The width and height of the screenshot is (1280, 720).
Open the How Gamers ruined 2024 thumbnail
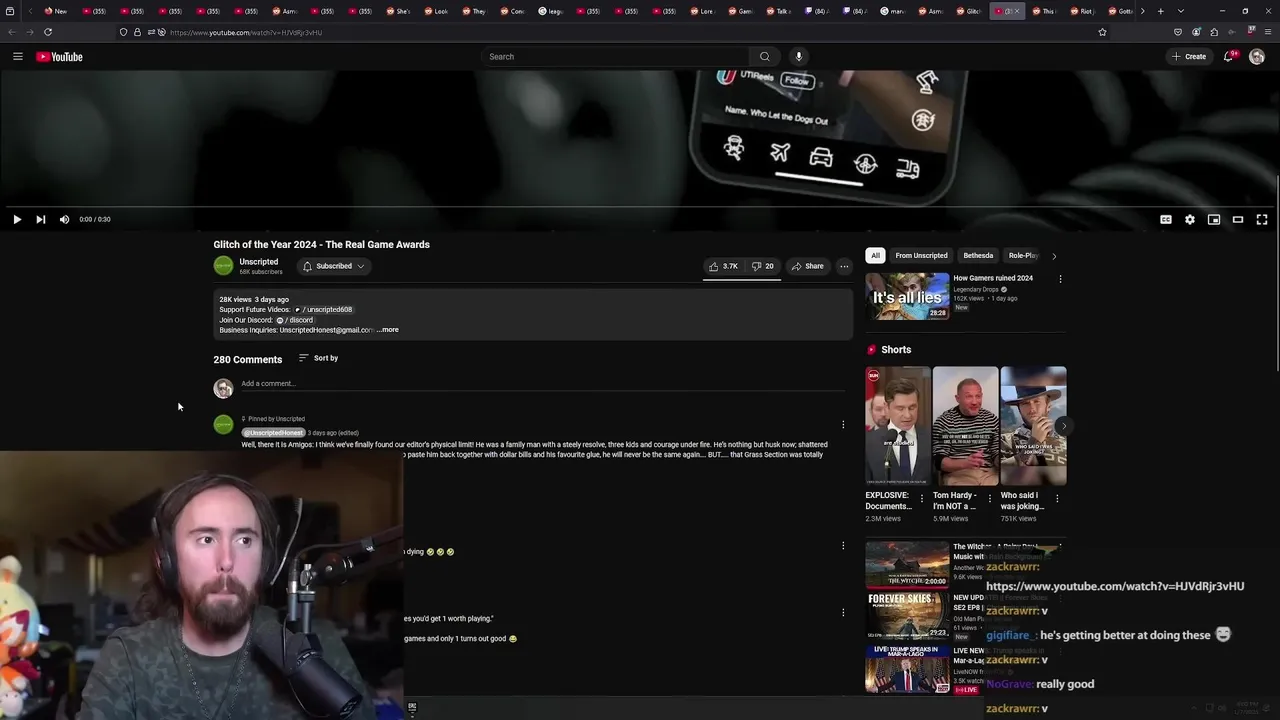907,297
